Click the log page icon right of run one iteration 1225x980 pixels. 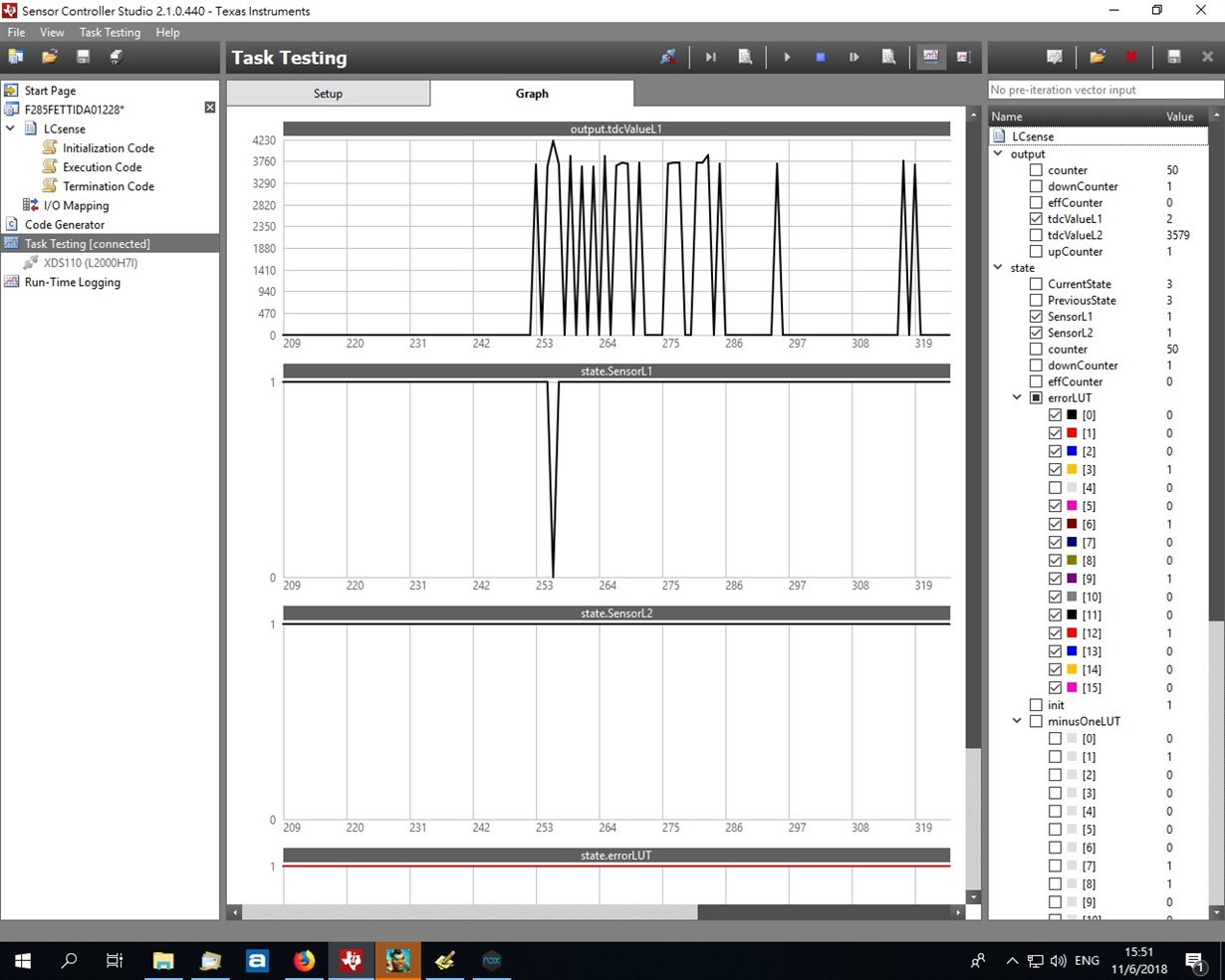point(745,57)
